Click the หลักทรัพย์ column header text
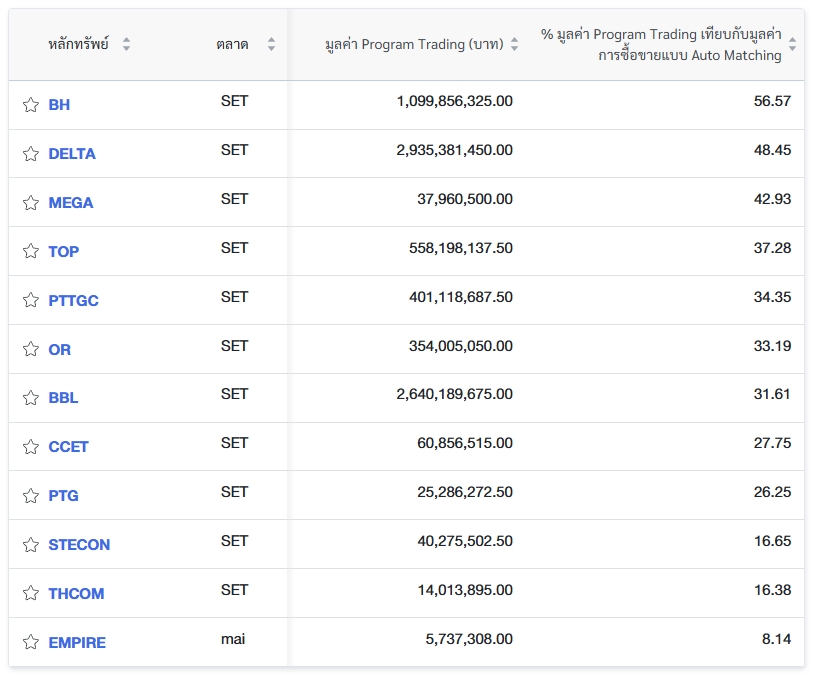The width and height of the screenshot is (813, 677). [x=78, y=45]
